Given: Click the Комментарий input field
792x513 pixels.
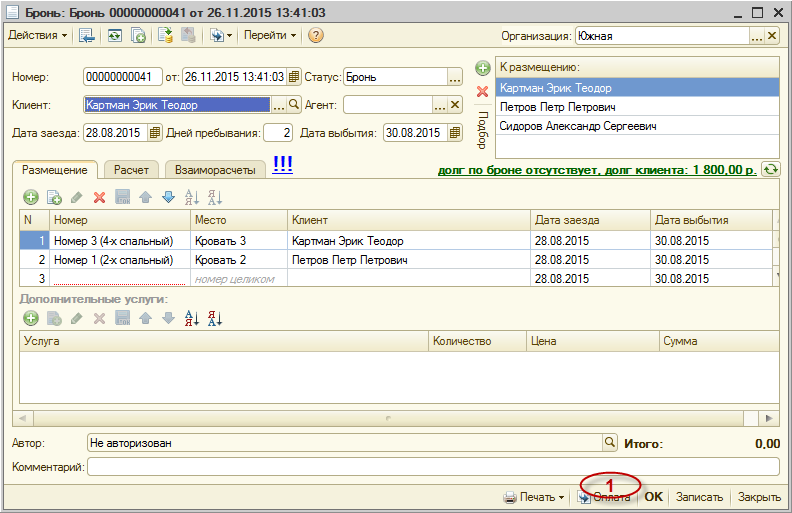Looking at the screenshot, I should pyautogui.click(x=433, y=467).
